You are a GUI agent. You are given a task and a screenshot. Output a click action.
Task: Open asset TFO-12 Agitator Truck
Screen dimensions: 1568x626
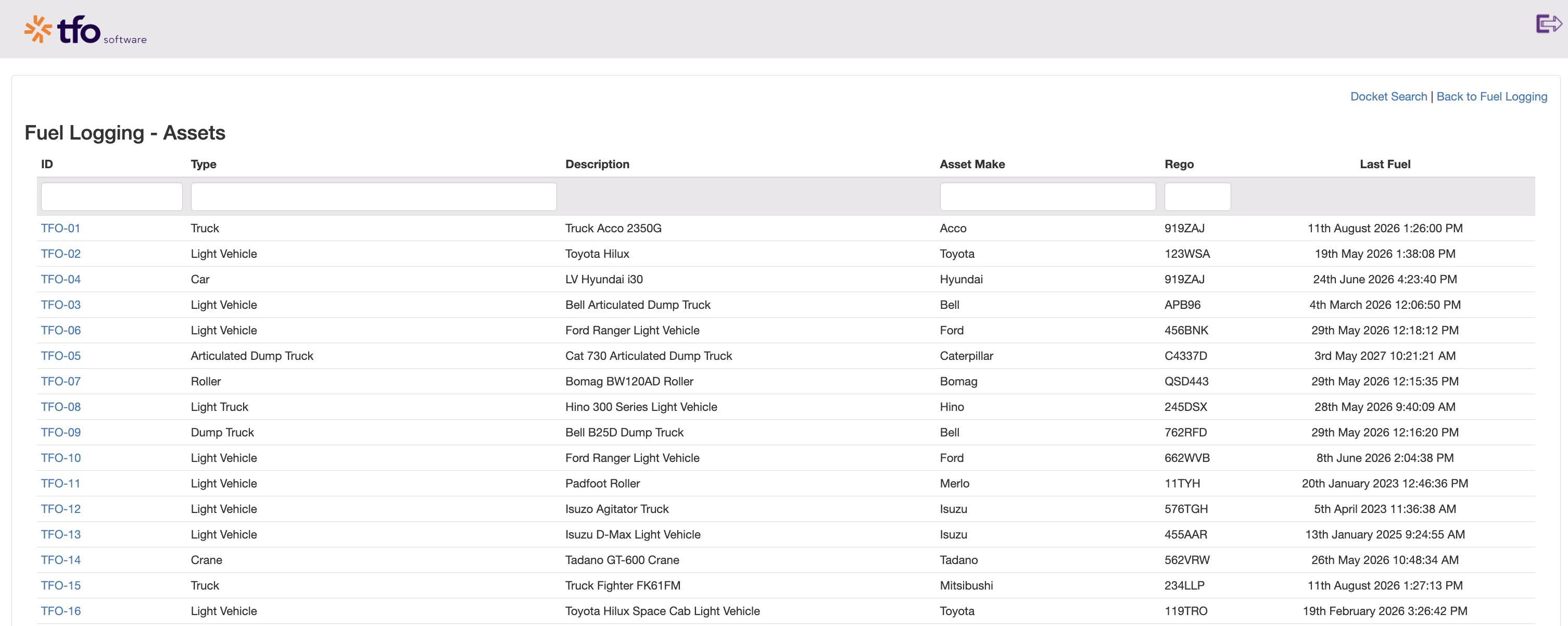[60, 509]
